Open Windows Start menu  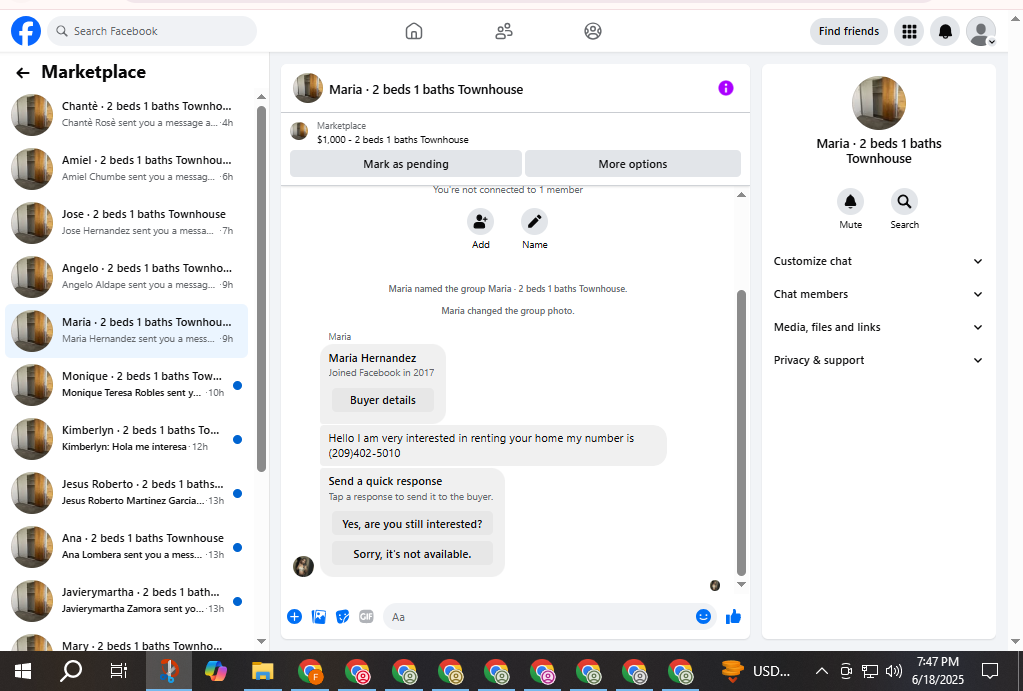click(23, 671)
